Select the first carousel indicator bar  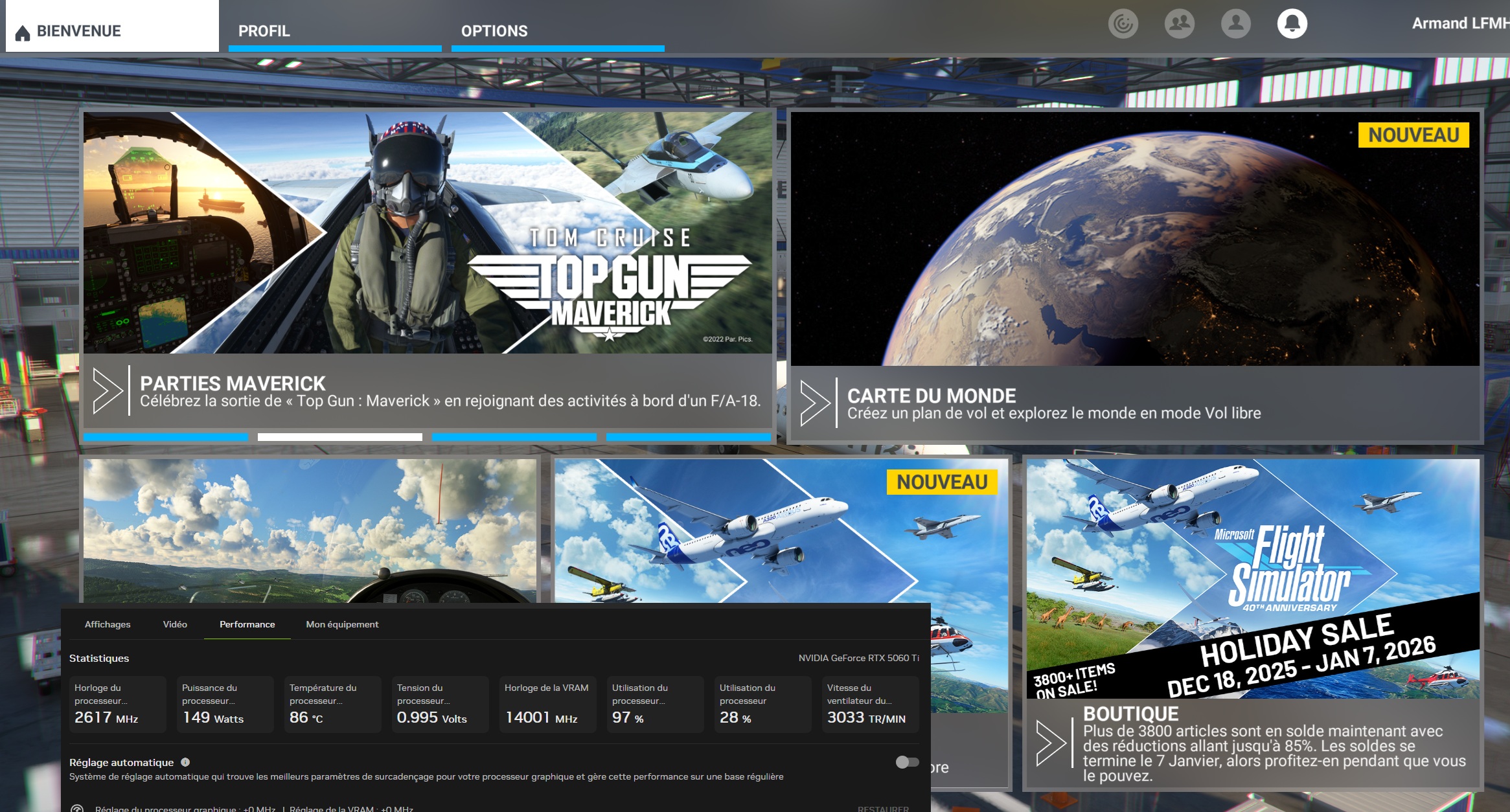[x=166, y=437]
